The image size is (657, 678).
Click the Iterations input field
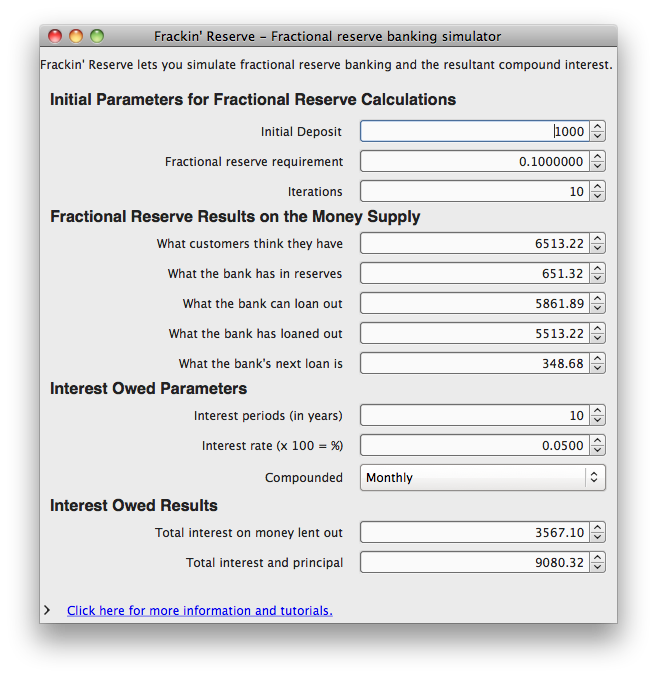click(473, 192)
